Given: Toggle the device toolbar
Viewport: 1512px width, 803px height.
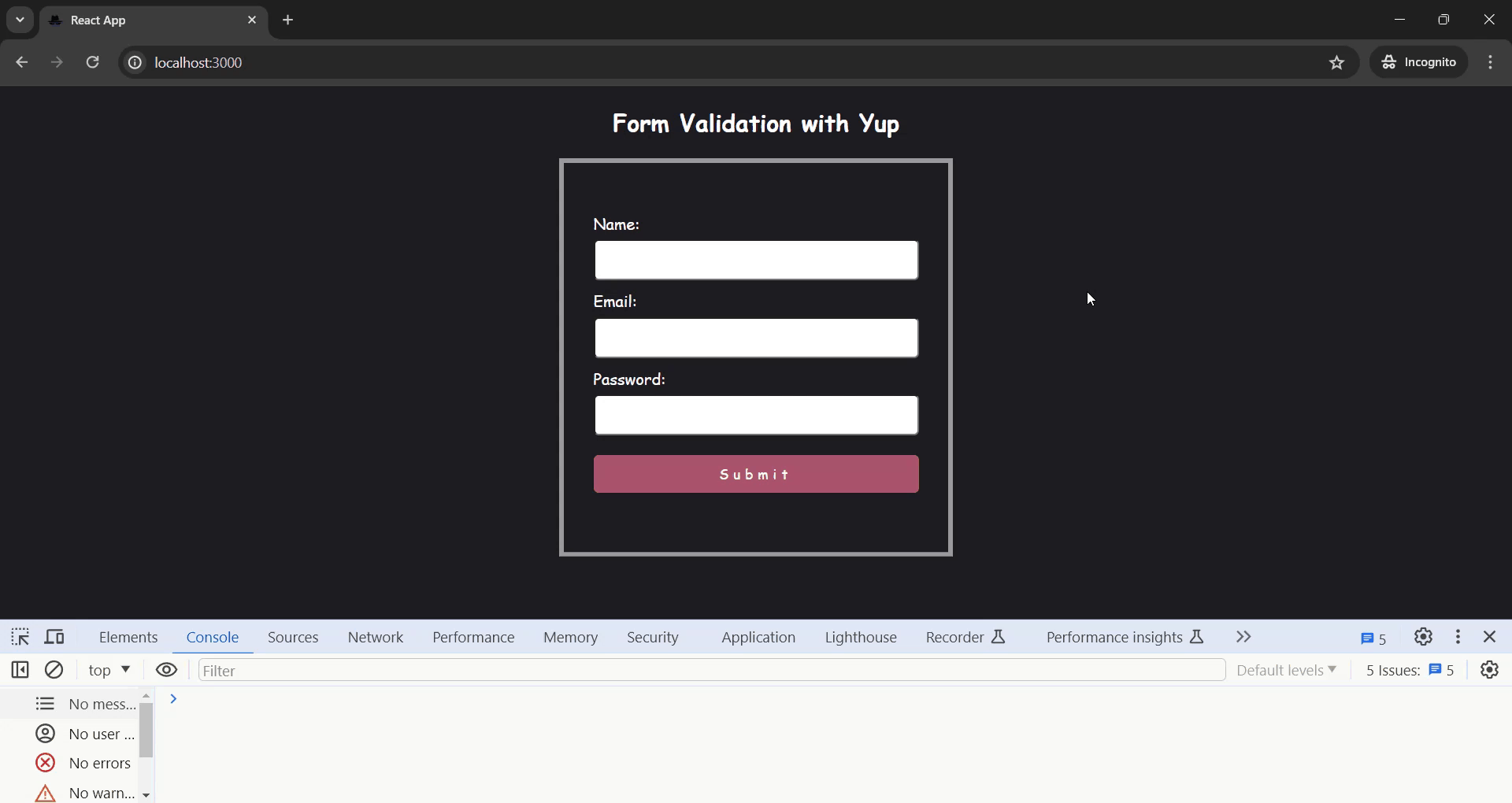Looking at the screenshot, I should 54,637.
